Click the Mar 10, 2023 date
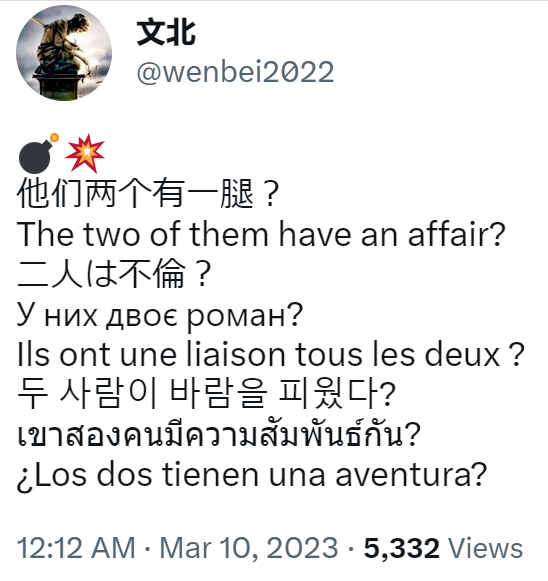This screenshot has height=581, width=548. pos(249,549)
